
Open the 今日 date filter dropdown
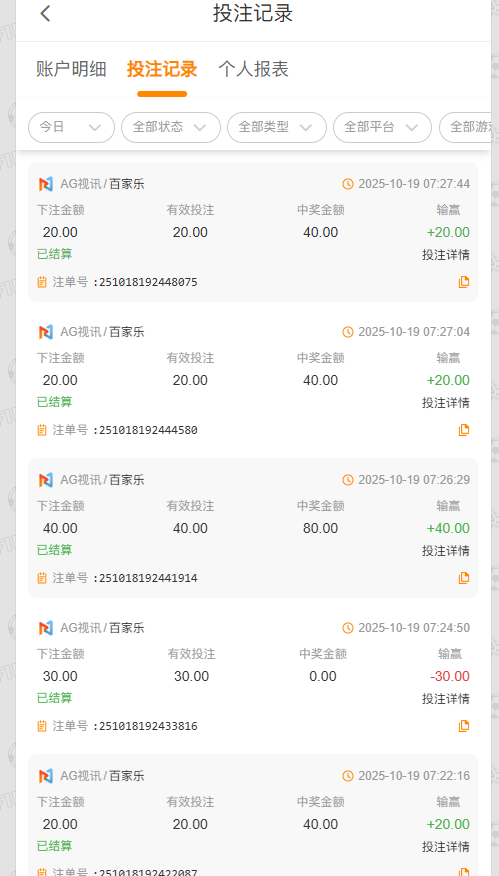click(72, 127)
